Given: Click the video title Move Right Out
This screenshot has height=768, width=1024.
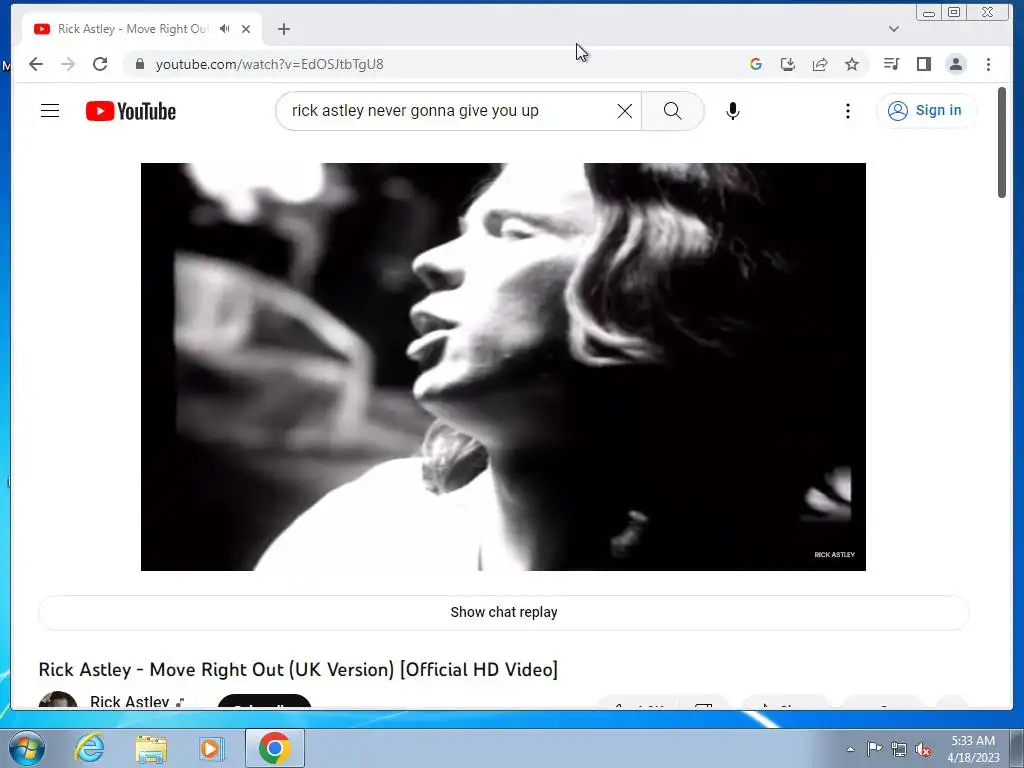Looking at the screenshot, I should click(x=298, y=669).
